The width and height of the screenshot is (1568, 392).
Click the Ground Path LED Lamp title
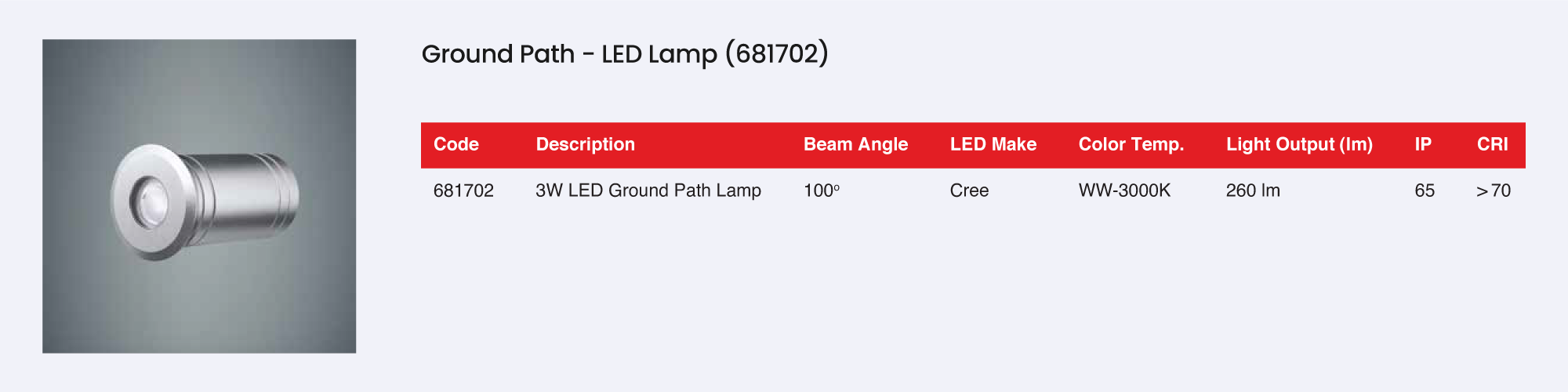coord(624,54)
